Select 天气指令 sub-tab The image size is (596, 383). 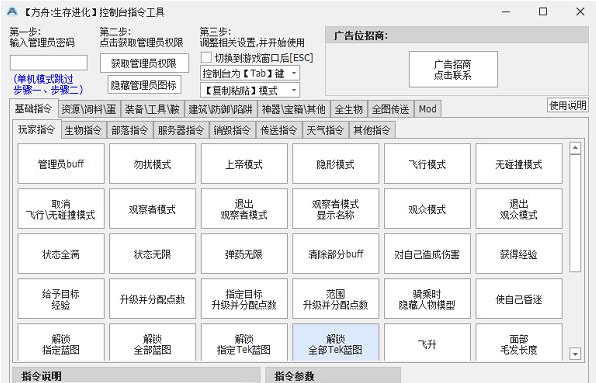(x=325, y=130)
